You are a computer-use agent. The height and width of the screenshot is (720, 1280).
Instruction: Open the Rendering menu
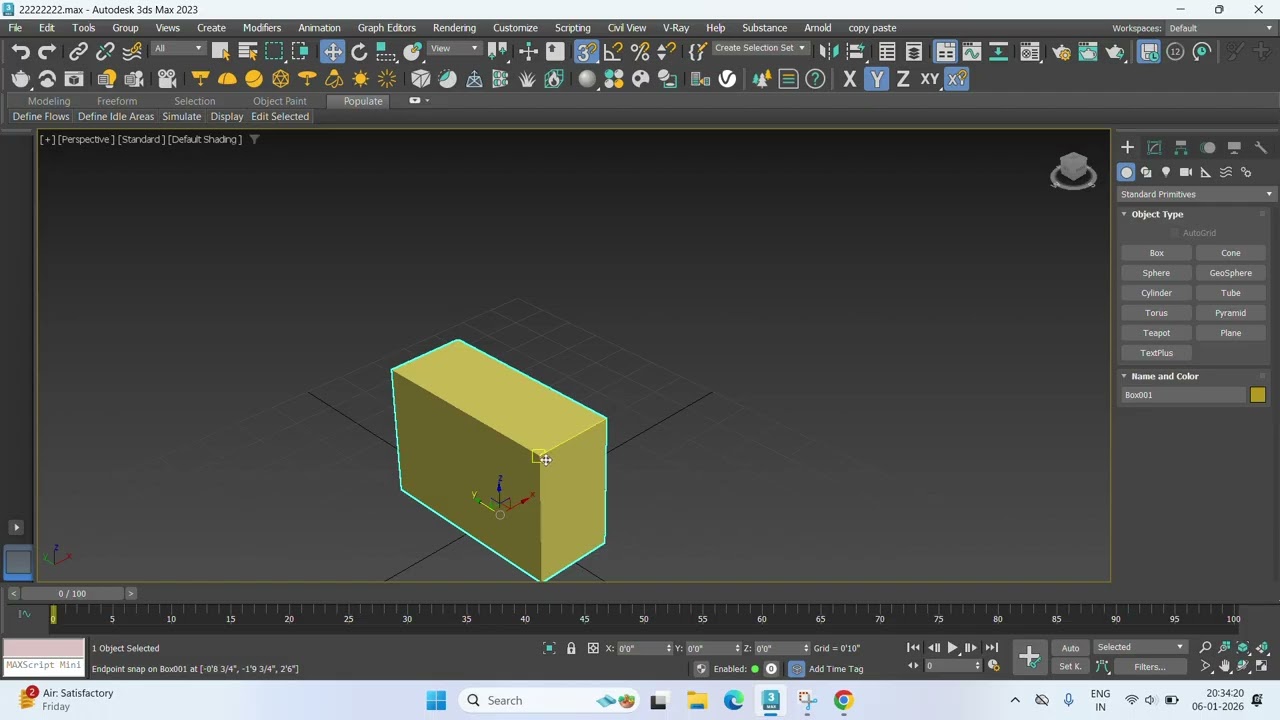[x=454, y=28]
